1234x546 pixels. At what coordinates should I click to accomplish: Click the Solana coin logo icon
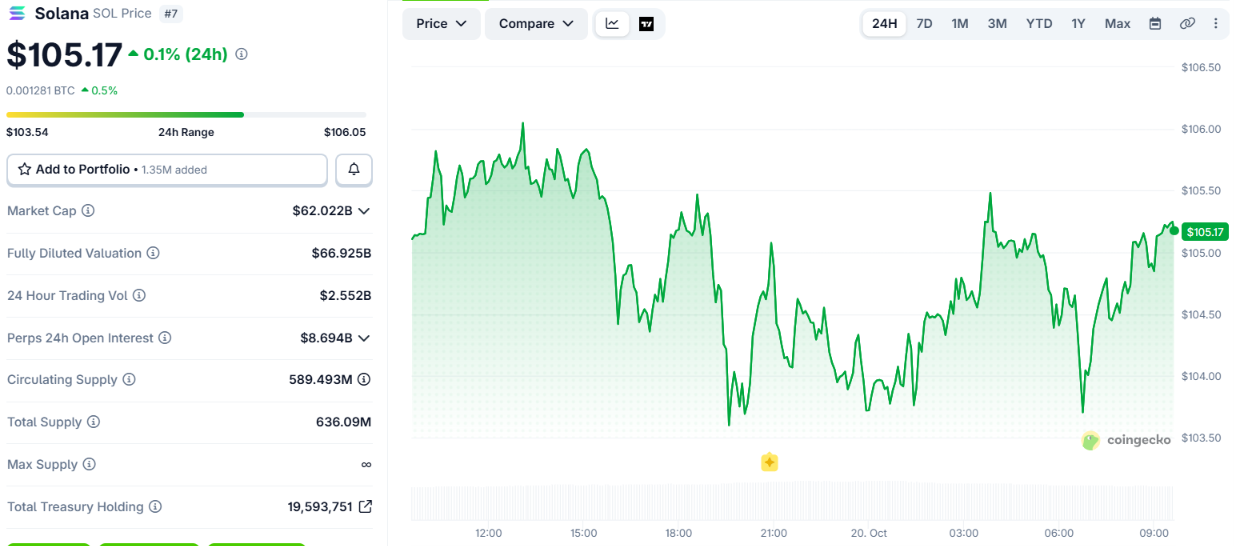click(17, 13)
